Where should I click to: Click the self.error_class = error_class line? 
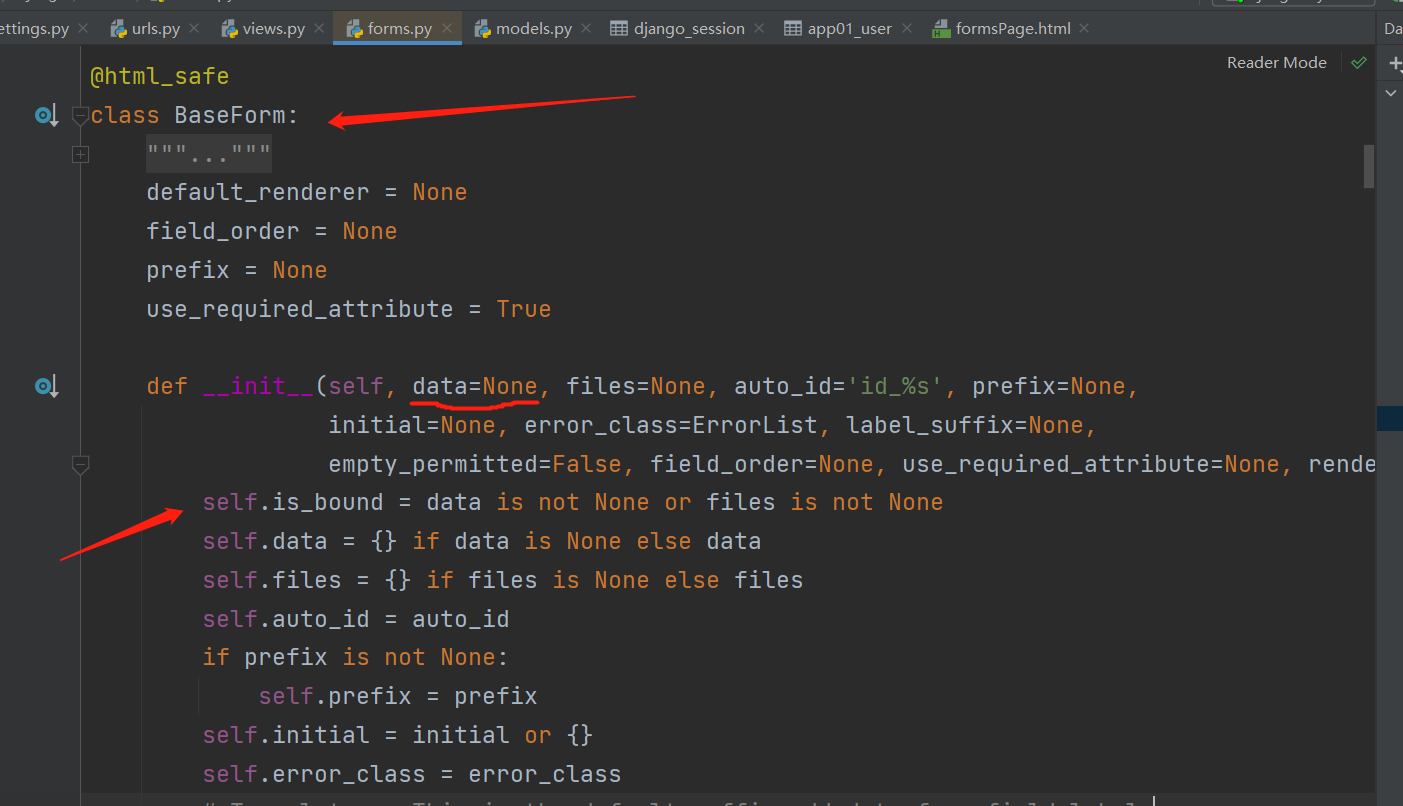click(412, 774)
